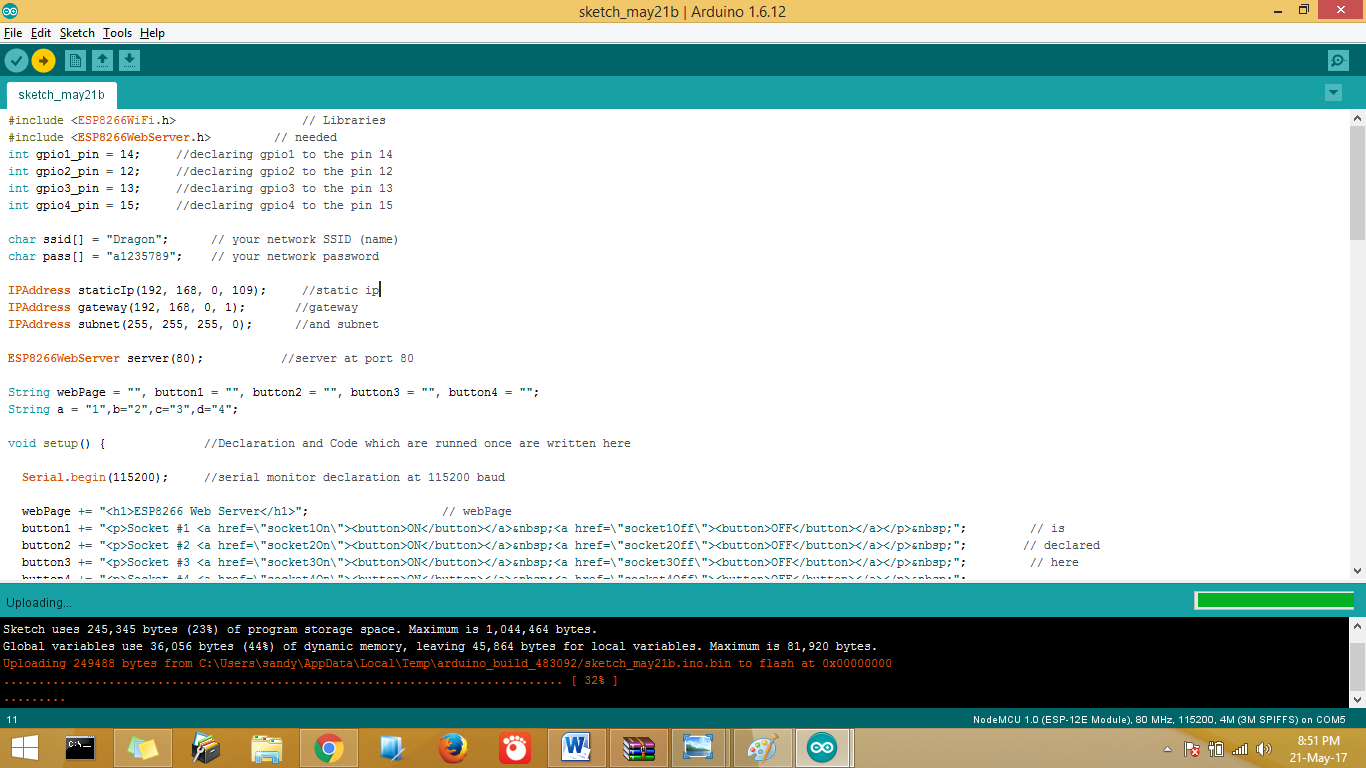The image size is (1366, 768).
Task: Open the Serial Monitor magnifier icon
Action: (x=1338, y=61)
